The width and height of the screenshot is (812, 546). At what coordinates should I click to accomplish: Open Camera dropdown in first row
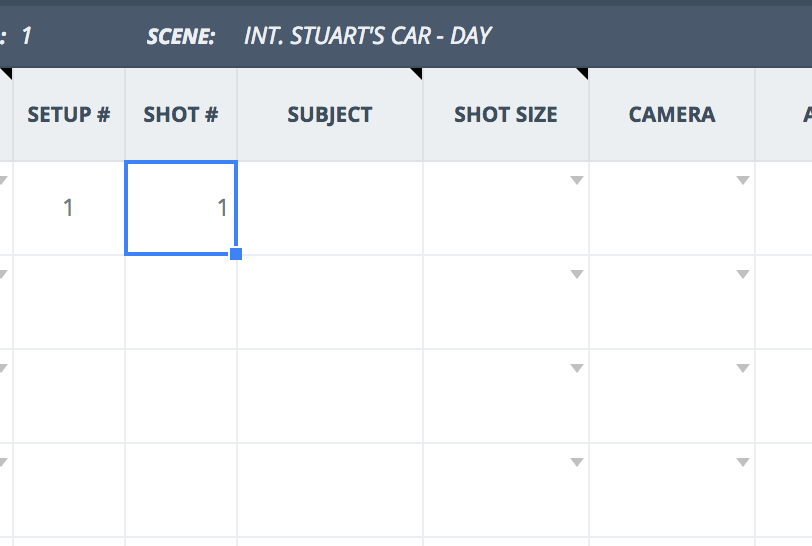(x=742, y=181)
